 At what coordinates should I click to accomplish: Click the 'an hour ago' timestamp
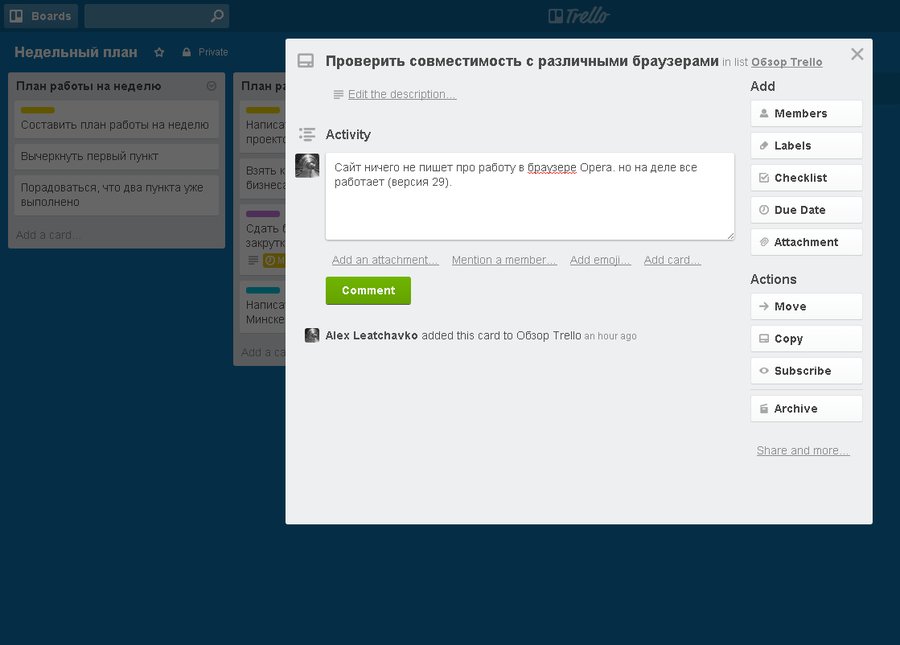610,336
